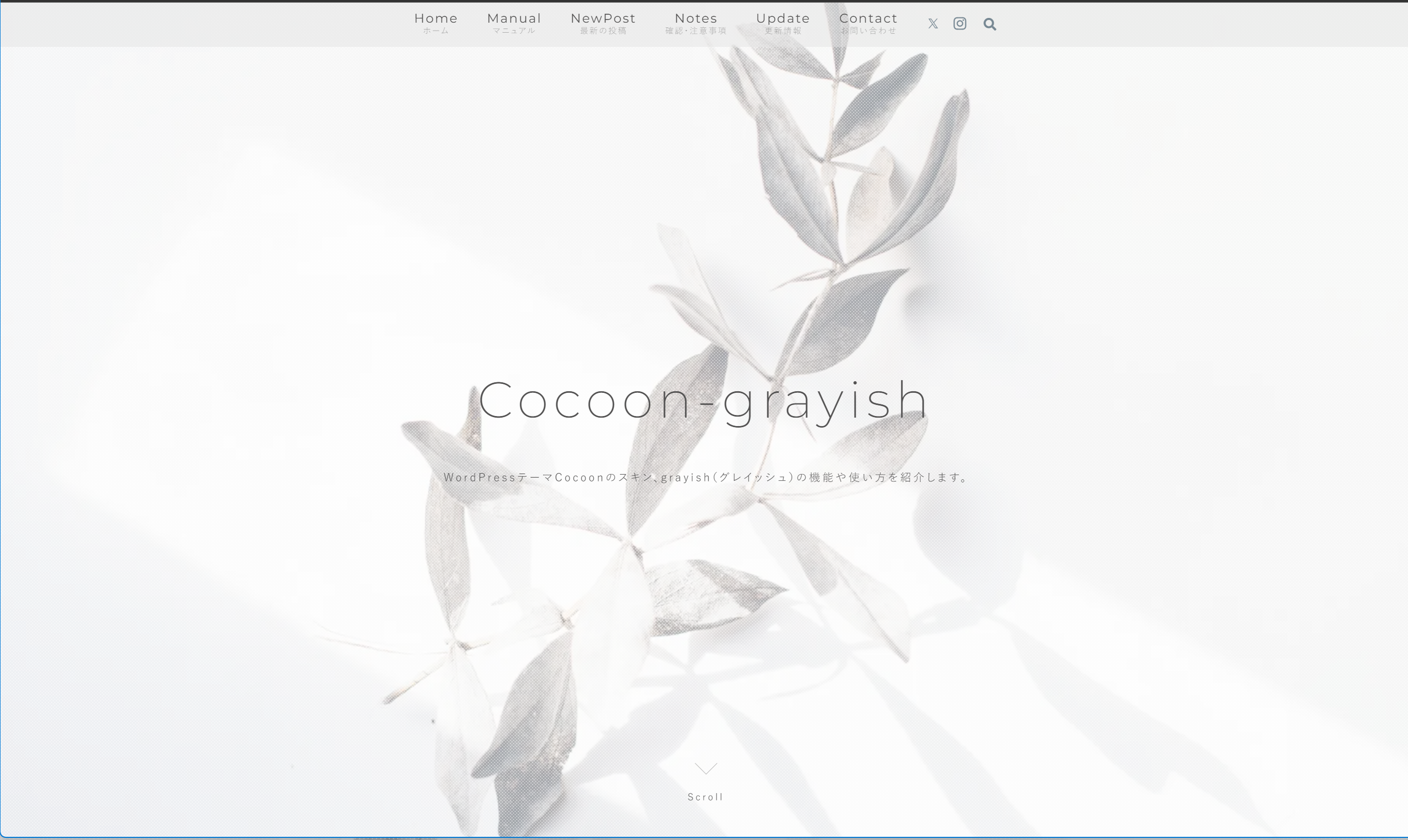1408x840 pixels.
Task: Click the お問い合わせ subtitle under Contact
Action: point(868,31)
